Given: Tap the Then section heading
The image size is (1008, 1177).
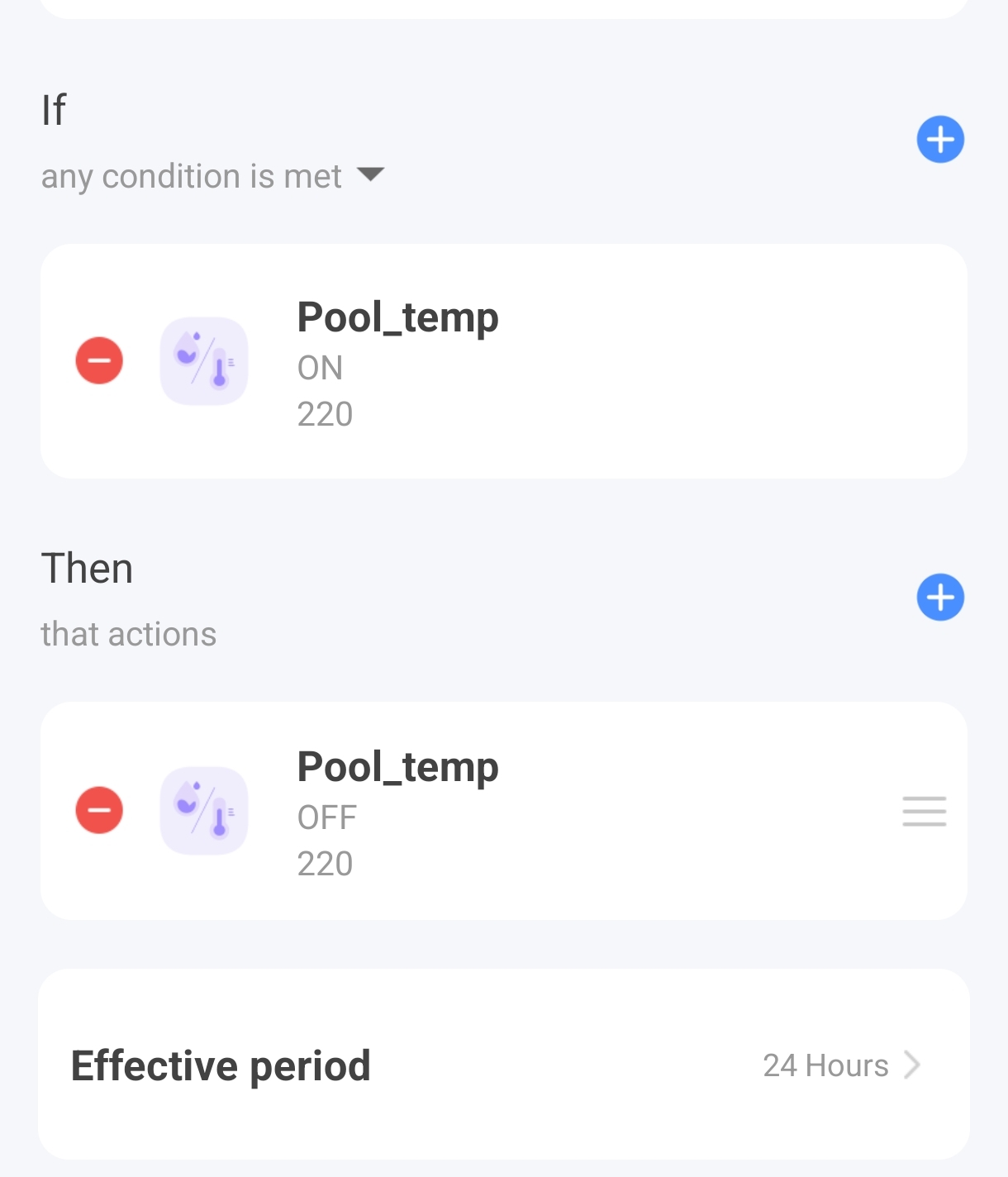Looking at the screenshot, I should tap(87, 569).
